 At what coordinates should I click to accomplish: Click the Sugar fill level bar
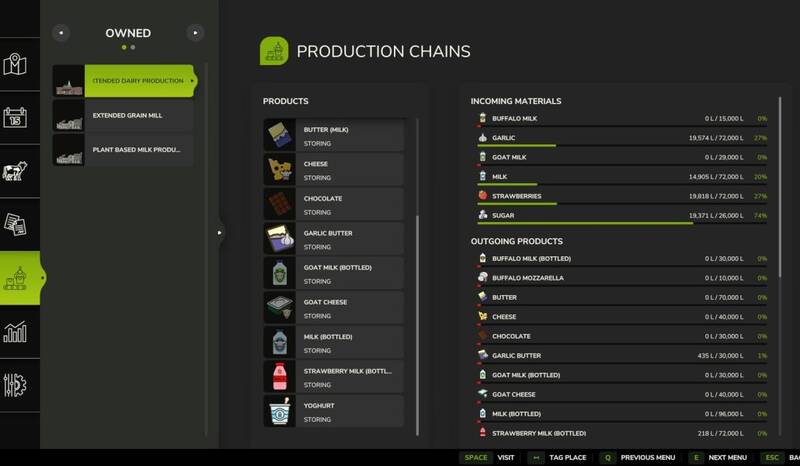pyautogui.click(x=622, y=224)
